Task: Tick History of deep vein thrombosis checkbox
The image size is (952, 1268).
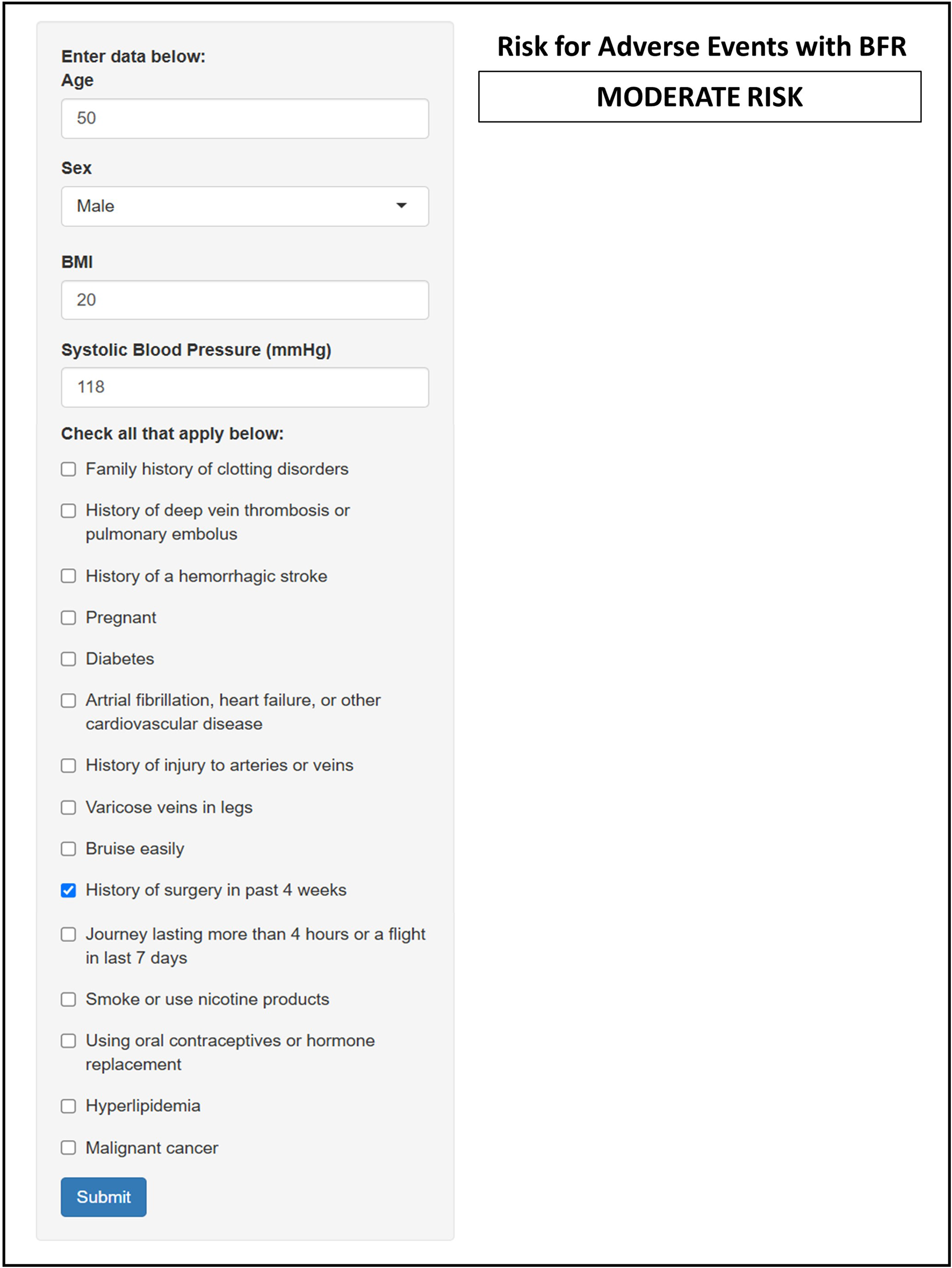Action: tap(69, 510)
